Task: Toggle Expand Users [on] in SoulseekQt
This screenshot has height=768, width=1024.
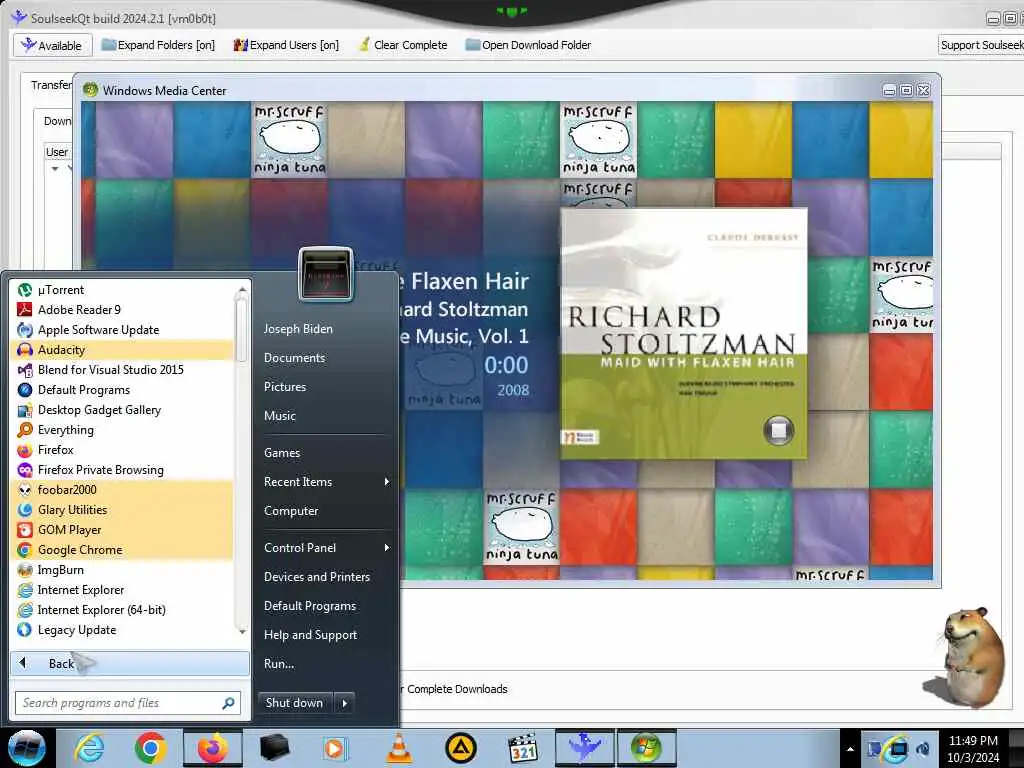Action: [286, 45]
